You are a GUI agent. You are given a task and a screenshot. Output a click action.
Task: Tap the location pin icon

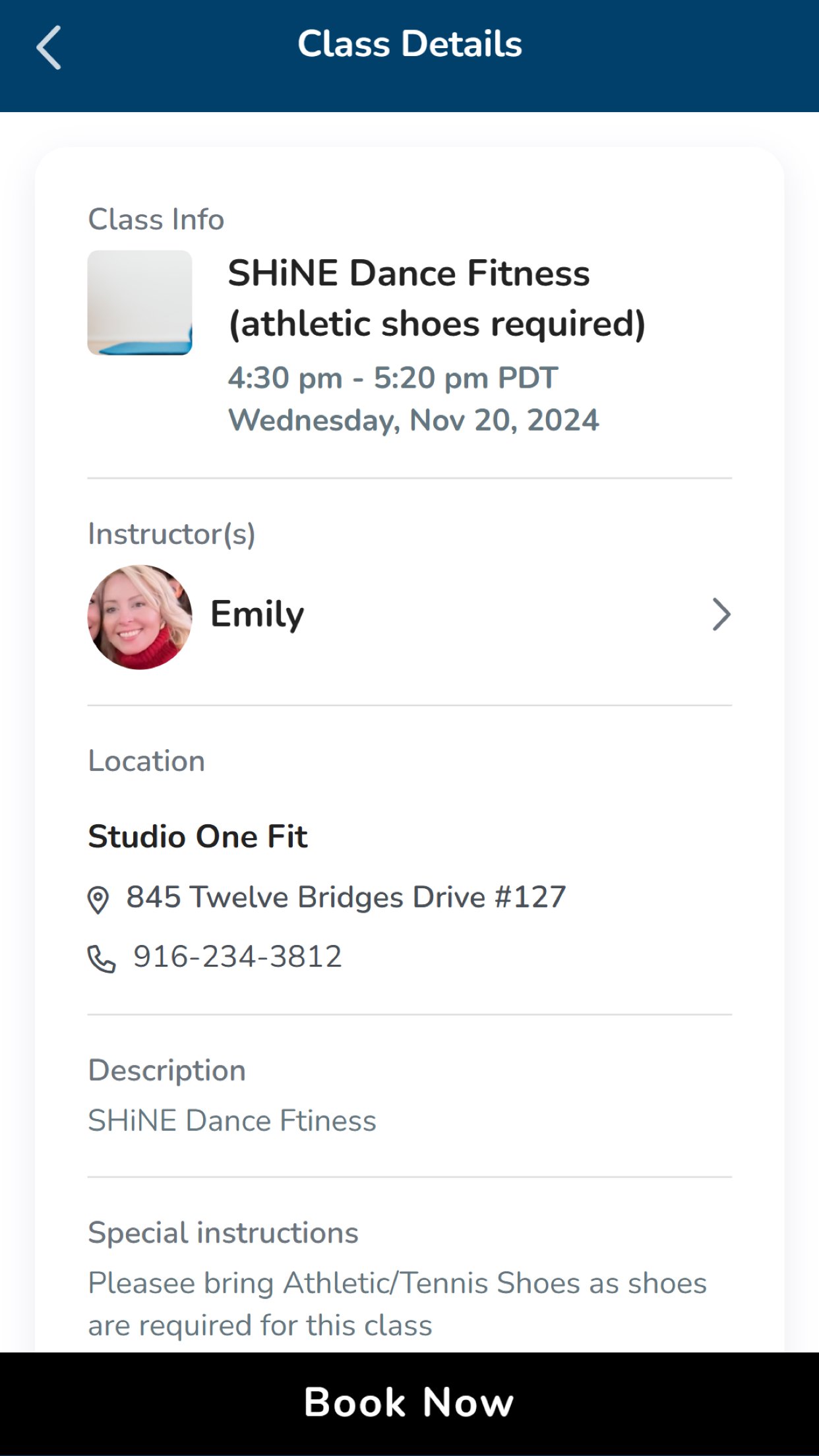point(98,899)
